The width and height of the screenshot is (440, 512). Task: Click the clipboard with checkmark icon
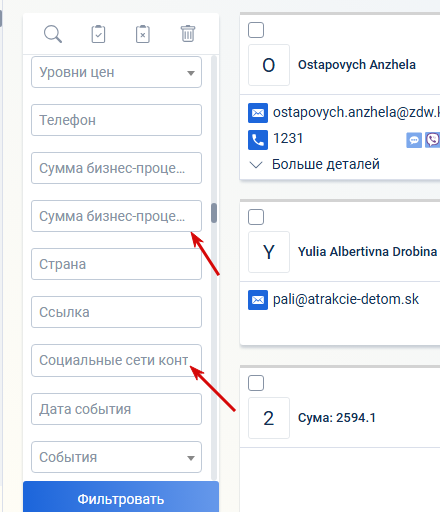[x=98, y=34]
